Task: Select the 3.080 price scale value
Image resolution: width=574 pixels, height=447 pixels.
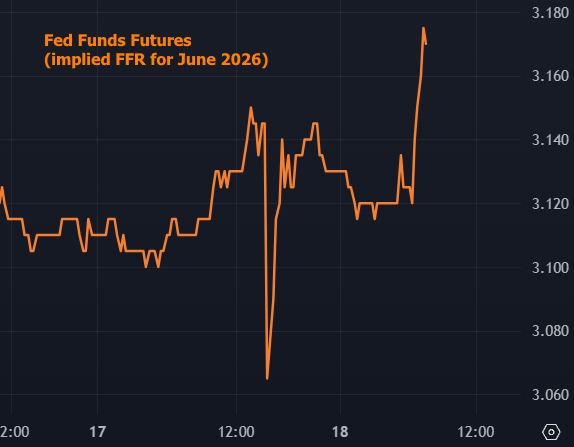Action: pyautogui.click(x=550, y=331)
